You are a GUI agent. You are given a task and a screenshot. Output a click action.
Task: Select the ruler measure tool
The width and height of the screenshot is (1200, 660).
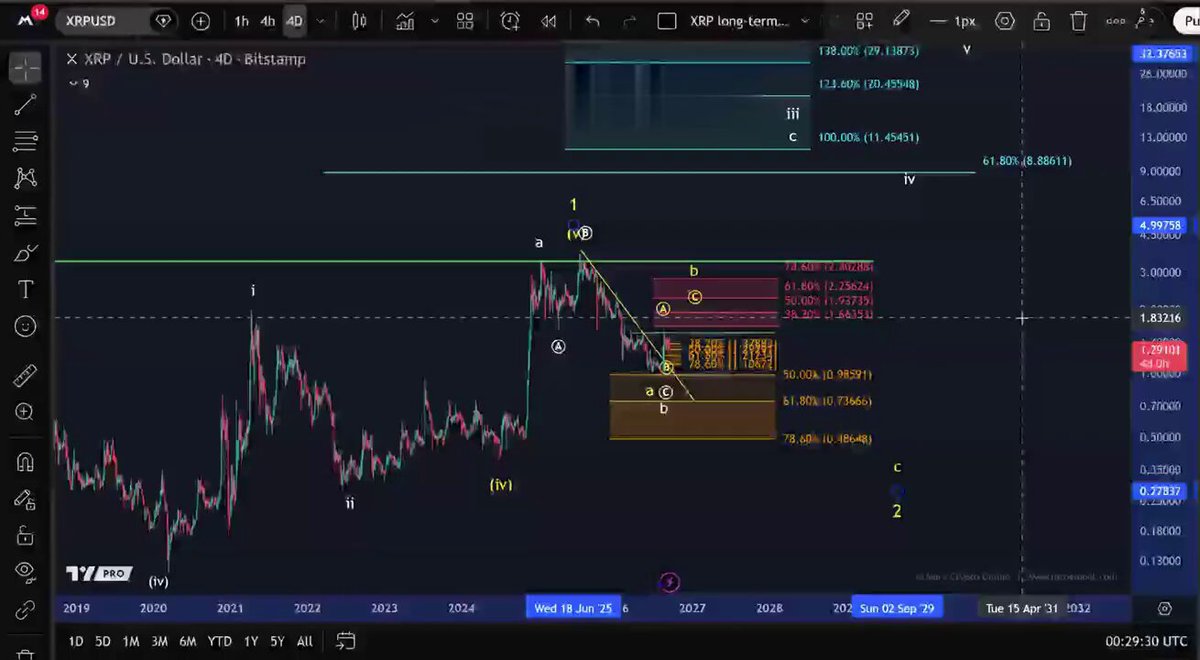coord(26,378)
